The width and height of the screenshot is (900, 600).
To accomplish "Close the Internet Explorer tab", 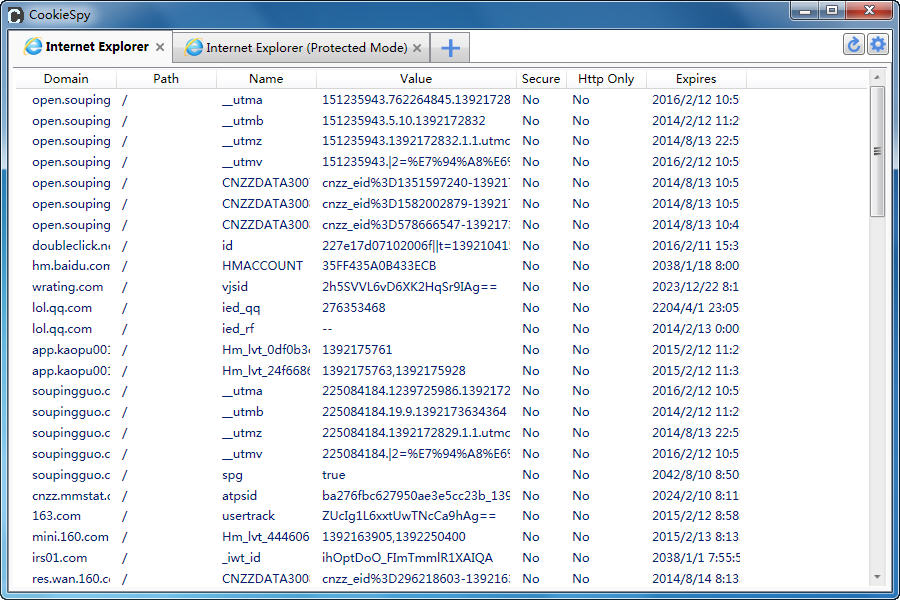I will pos(160,47).
